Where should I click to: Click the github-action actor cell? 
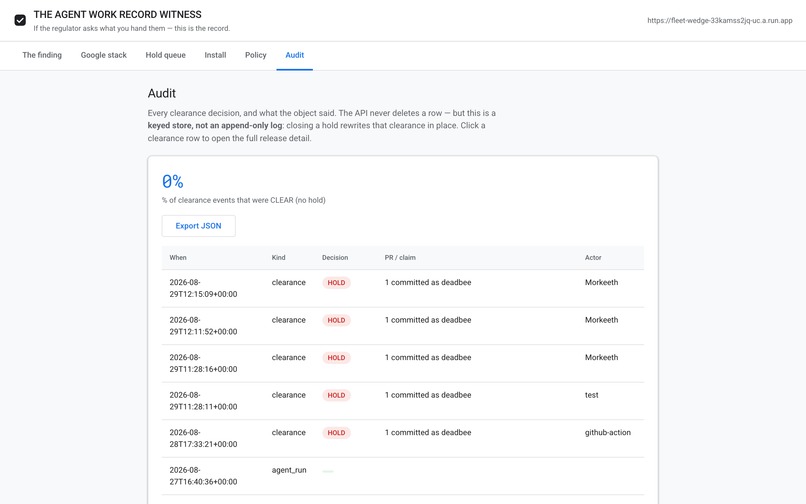point(608,433)
